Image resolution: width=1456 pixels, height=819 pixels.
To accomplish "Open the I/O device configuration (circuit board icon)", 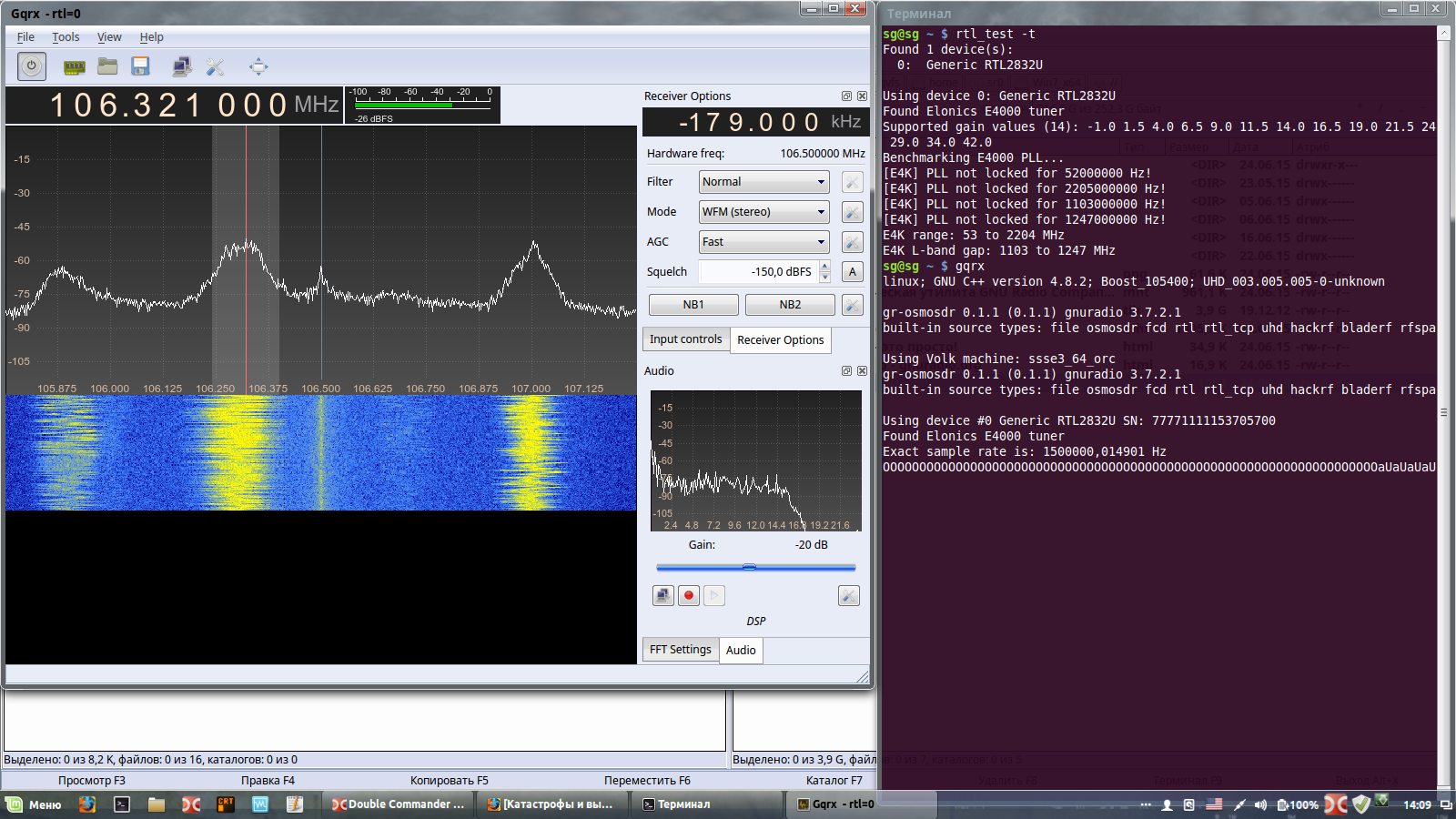I will pos(74,66).
